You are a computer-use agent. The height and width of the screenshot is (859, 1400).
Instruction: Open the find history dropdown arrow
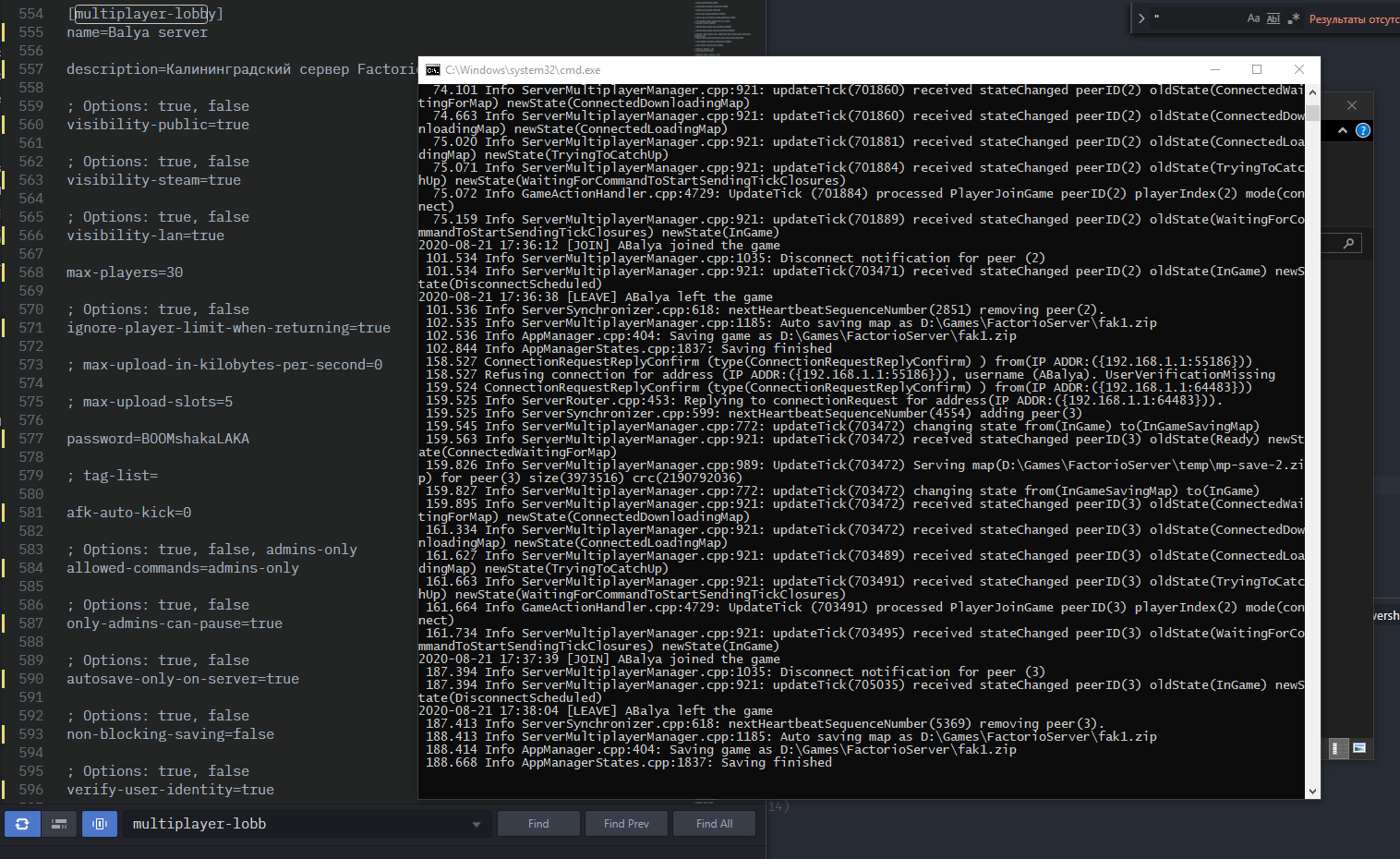477,824
